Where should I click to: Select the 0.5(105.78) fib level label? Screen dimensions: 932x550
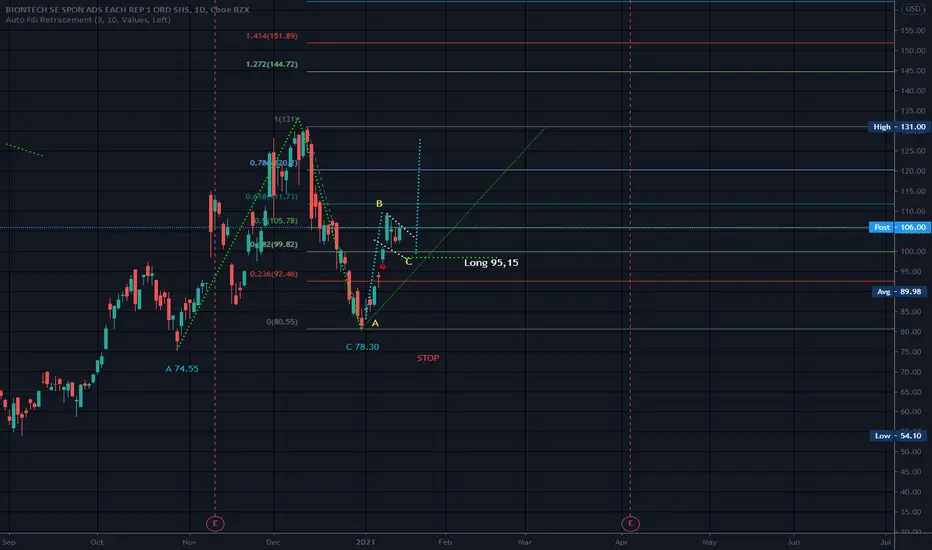click(x=276, y=221)
